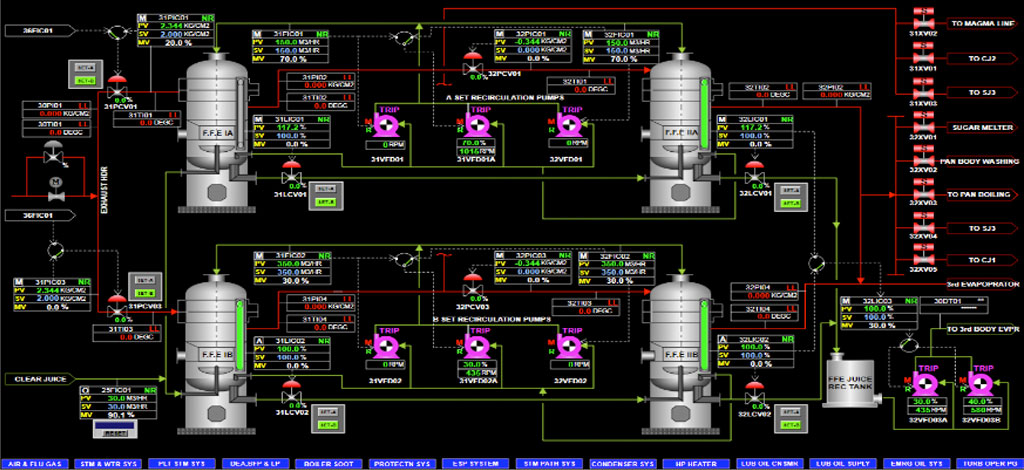Select valve 32XV04
1024x470 pixels.
coord(924,224)
